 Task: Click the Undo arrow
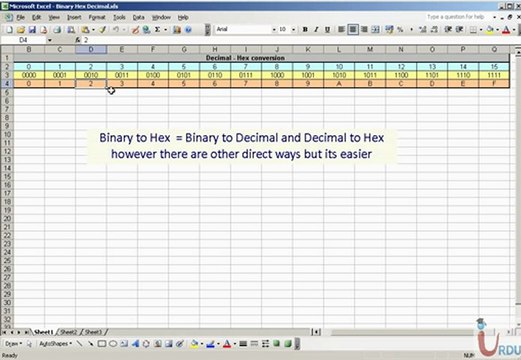[x=116, y=30]
